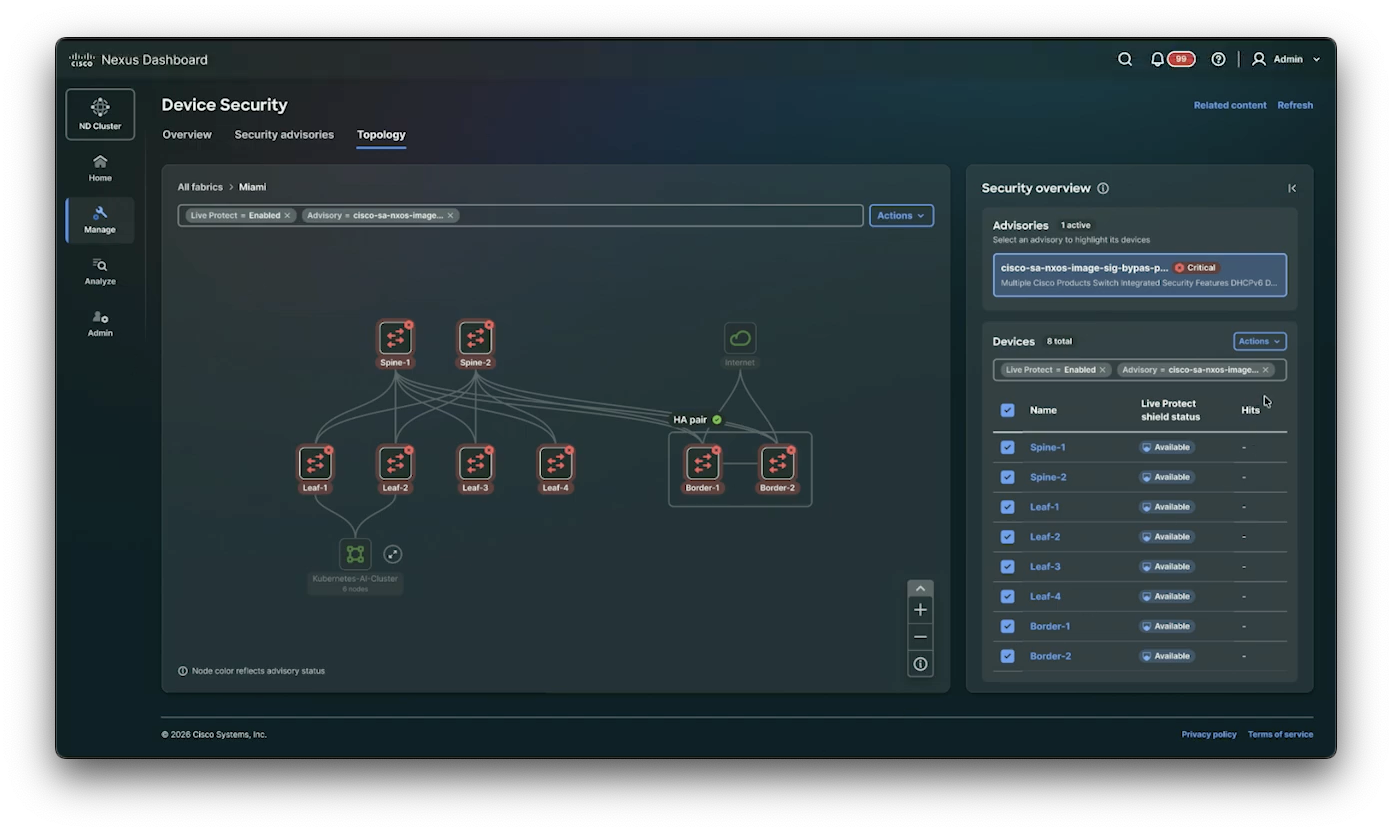Uncheck the Leaf-1 row checkbox
Image resolution: width=1392 pixels, height=832 pixels.
point(1007,507)
